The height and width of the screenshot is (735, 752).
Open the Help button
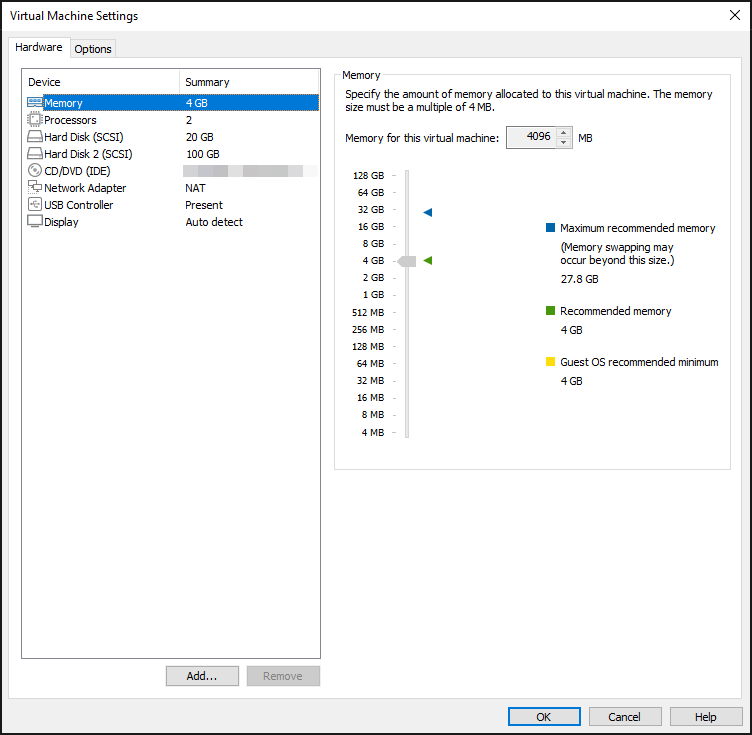(705, 716)
